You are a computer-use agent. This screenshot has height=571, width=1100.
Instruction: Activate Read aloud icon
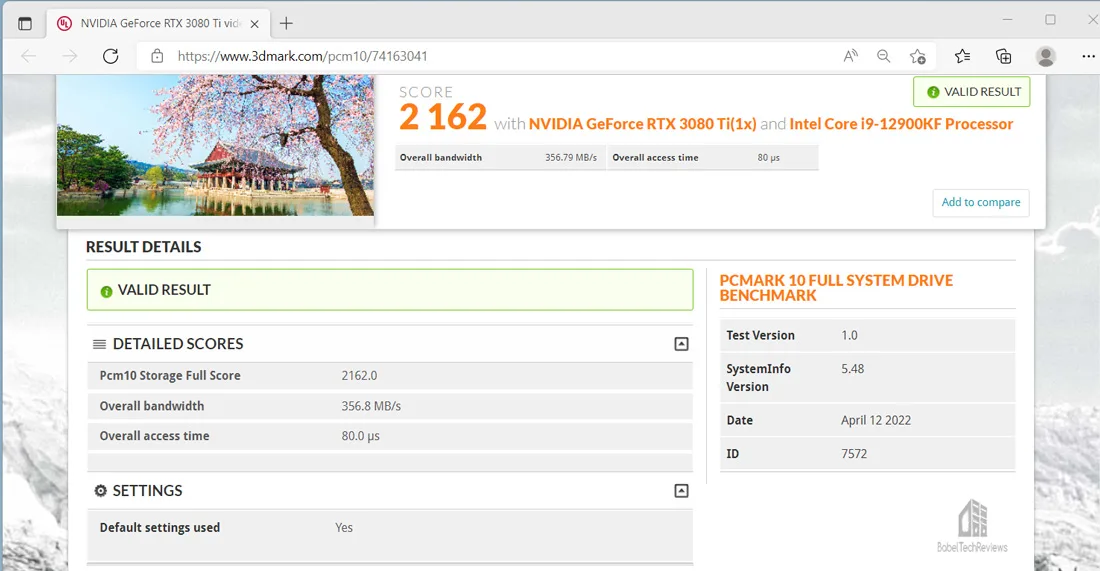(x=850, y=56)
